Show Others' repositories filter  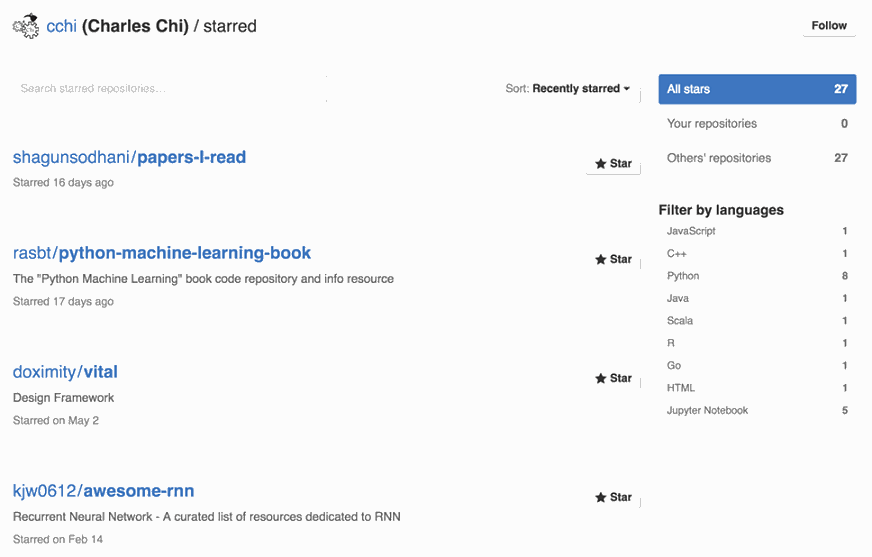[x=756, y=158]
